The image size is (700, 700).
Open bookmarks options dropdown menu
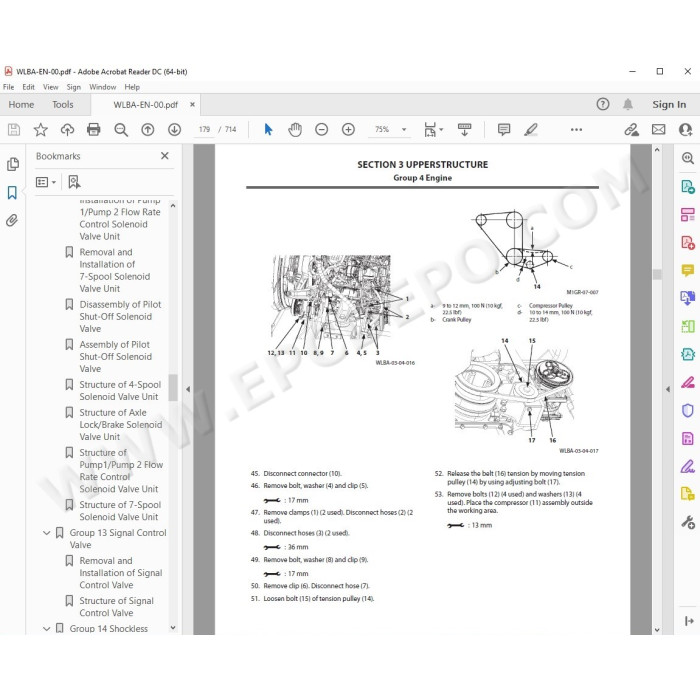(x=46, y=182)
